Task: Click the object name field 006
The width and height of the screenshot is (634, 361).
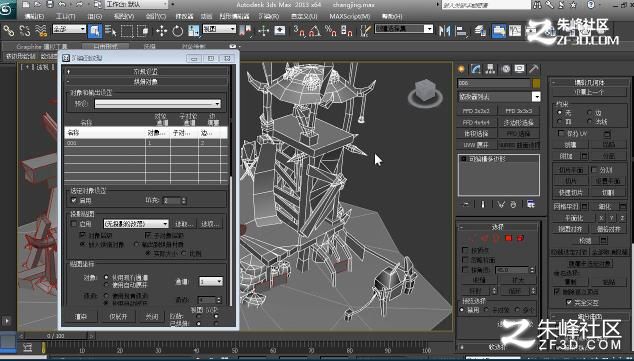Action: (x=494, y=84)
